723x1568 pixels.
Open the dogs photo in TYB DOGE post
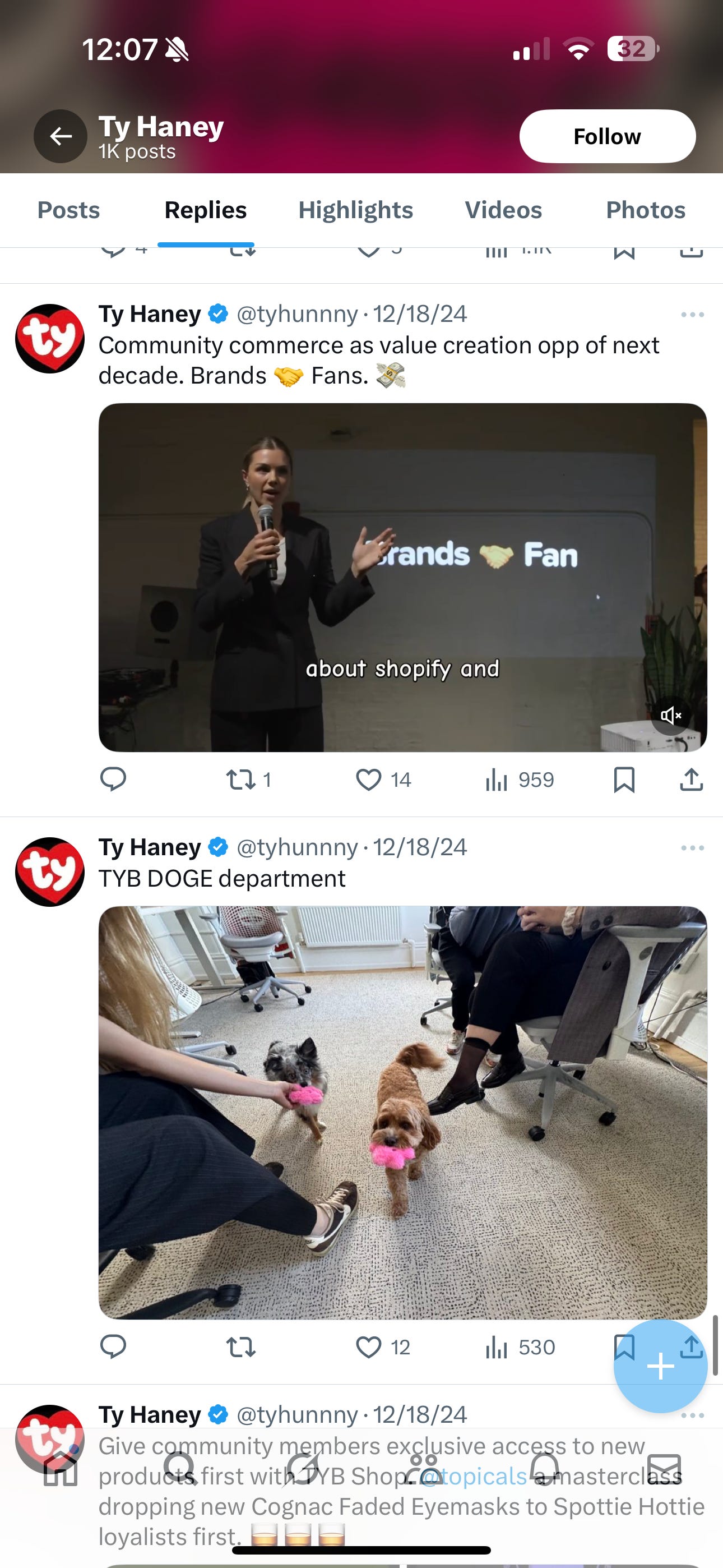tap(403, 1113)
